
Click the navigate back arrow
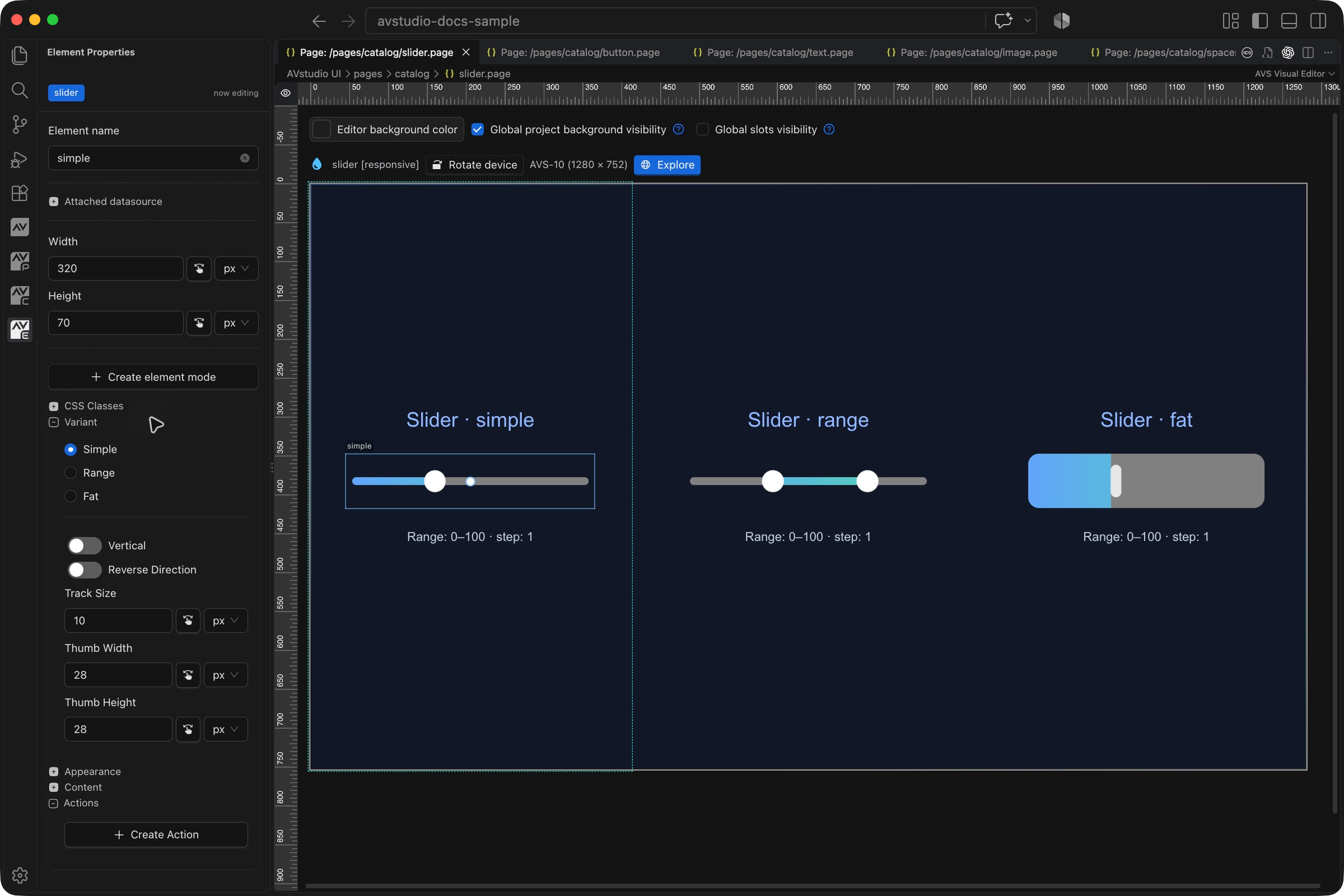coord(319,21)
